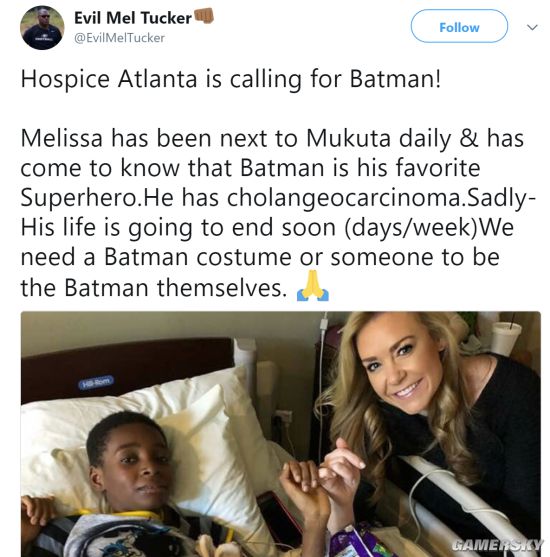Click the white cup on the shelf
This screenshot has height=557, width=550.
point(505,337)
